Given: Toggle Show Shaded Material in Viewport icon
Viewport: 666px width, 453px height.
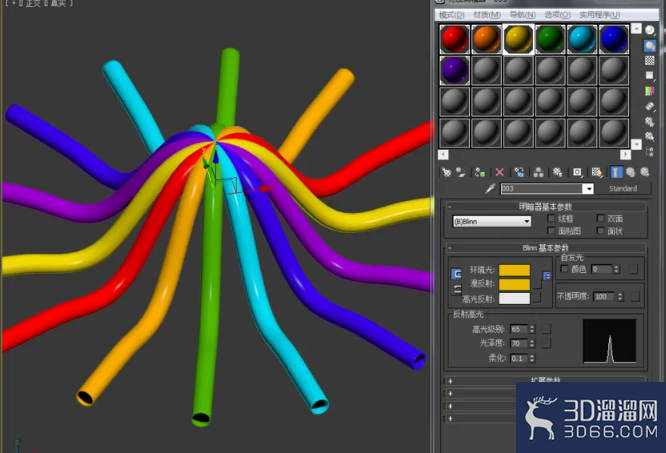Looking at the screenshot, I should [597, 172].
